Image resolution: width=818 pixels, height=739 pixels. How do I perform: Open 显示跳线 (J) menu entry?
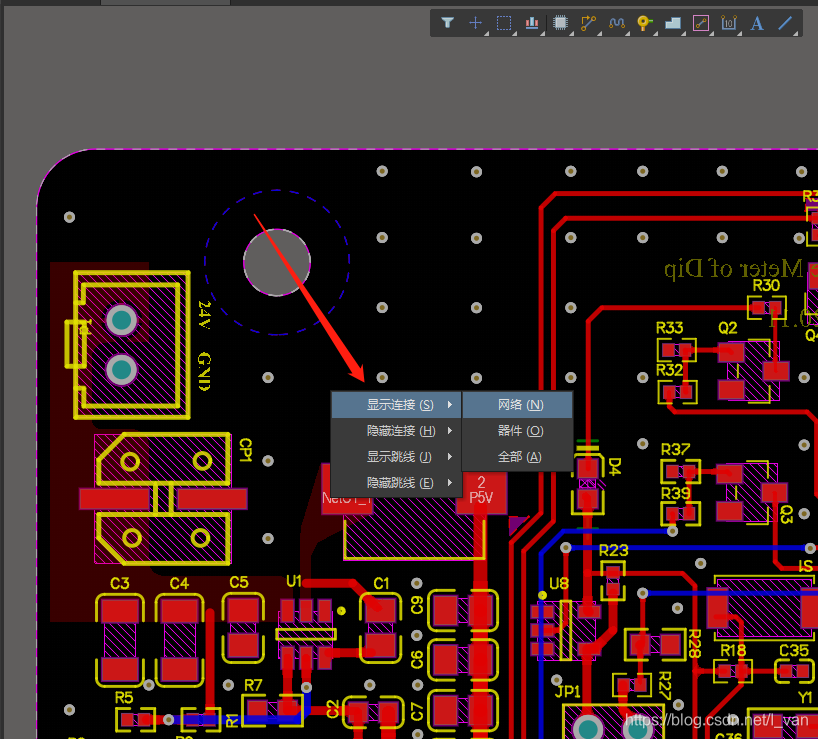[x=396, y=457]
